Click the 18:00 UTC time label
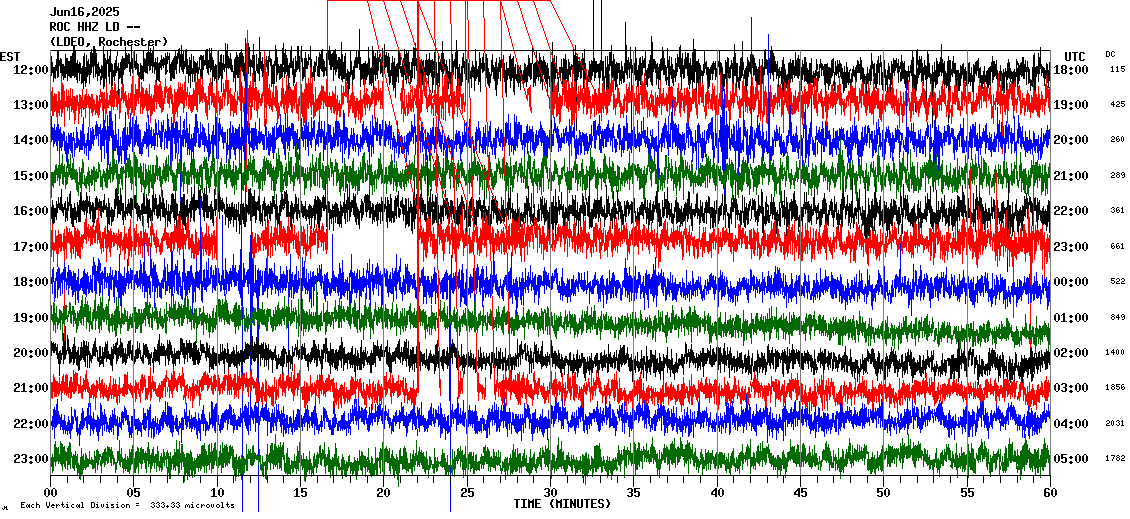 (x=1070, y=69)
